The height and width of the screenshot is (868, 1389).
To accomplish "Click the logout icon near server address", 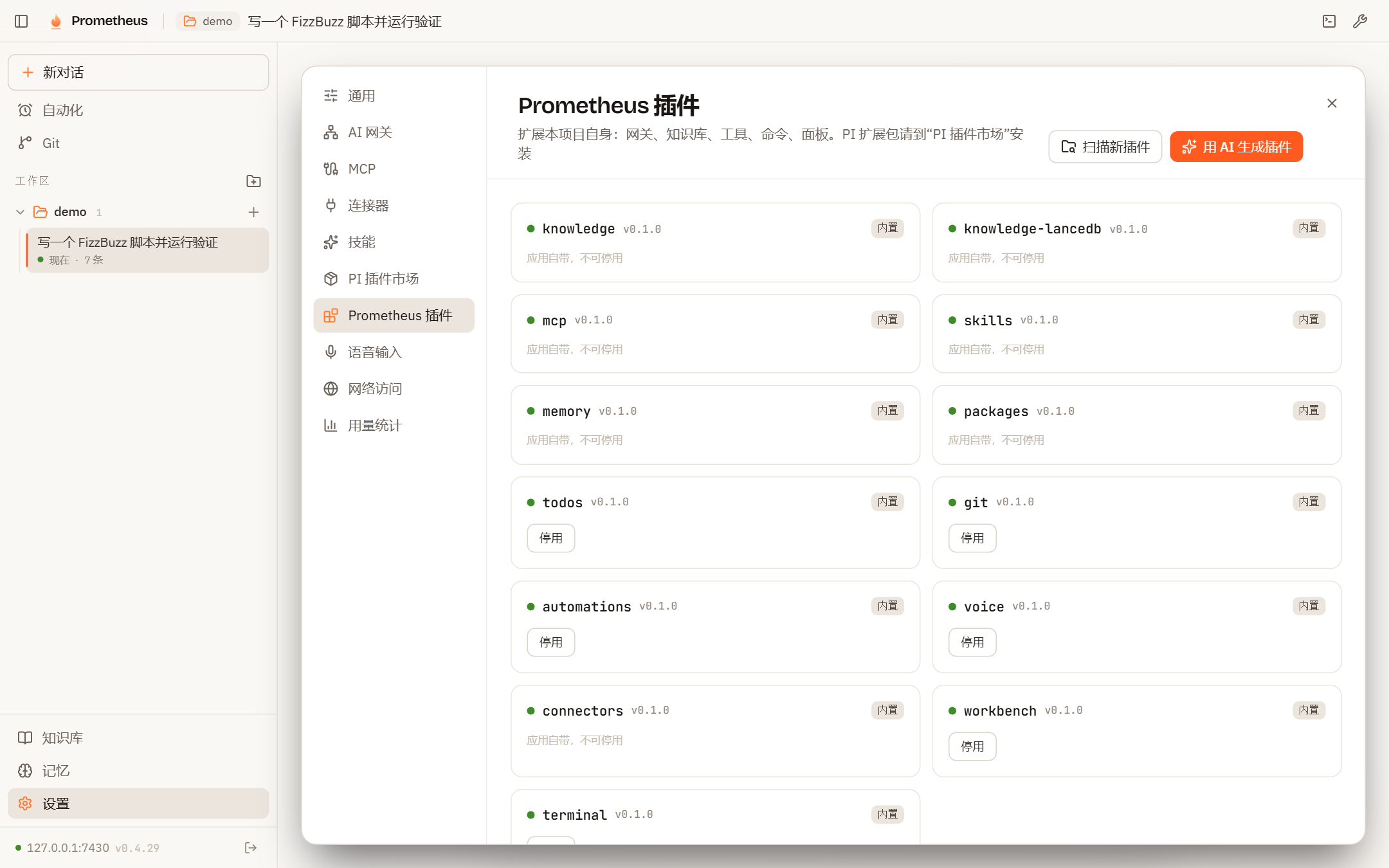I will point(251,847).
